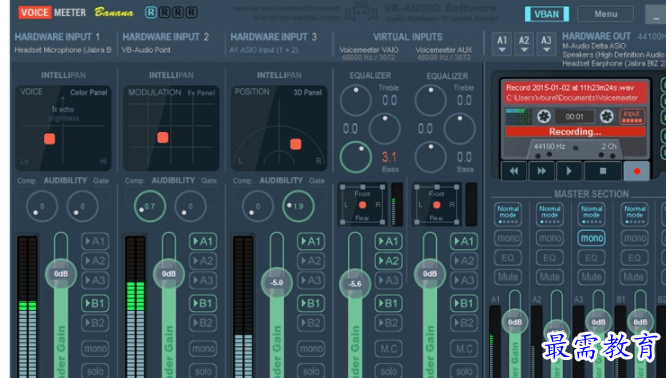Click Hardware Input 2 Comp knob 0.7
666x378 pixels.
coord(150,206)
